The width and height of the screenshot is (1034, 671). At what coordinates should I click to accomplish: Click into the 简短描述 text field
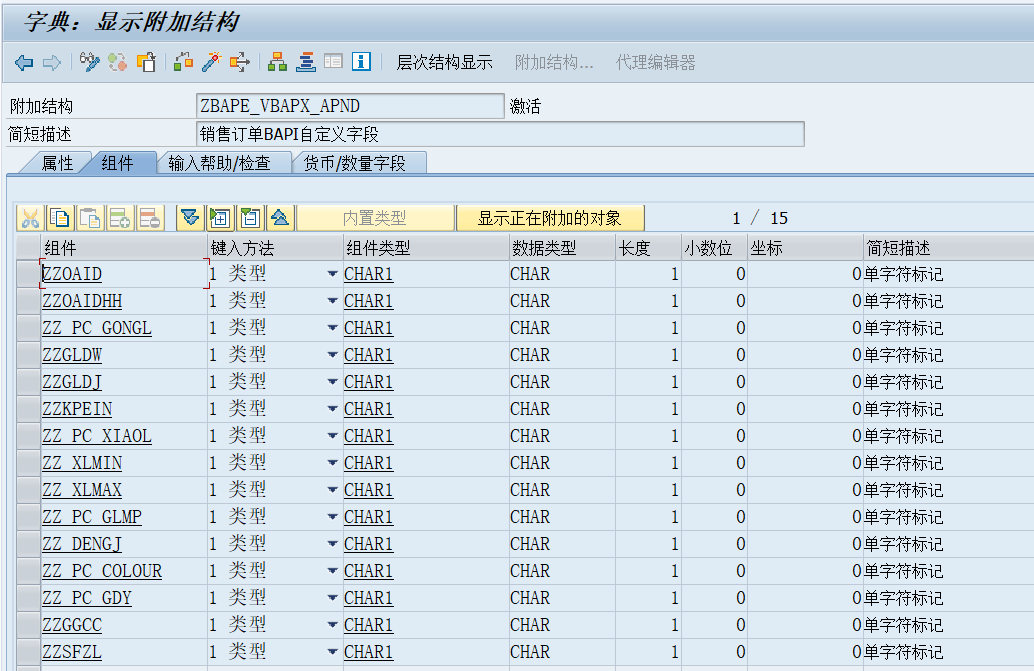(500, 134)
